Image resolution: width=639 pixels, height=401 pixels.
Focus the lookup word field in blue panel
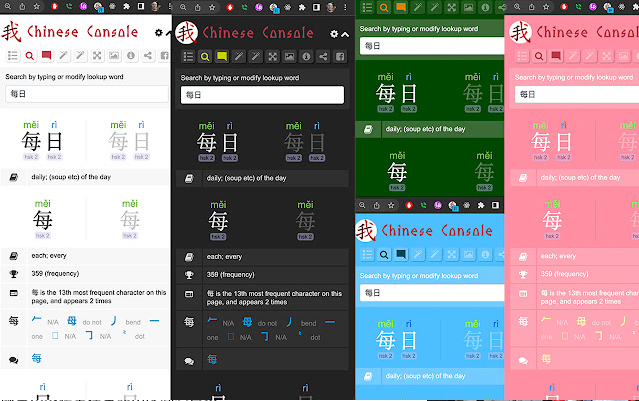click(432, 293)
